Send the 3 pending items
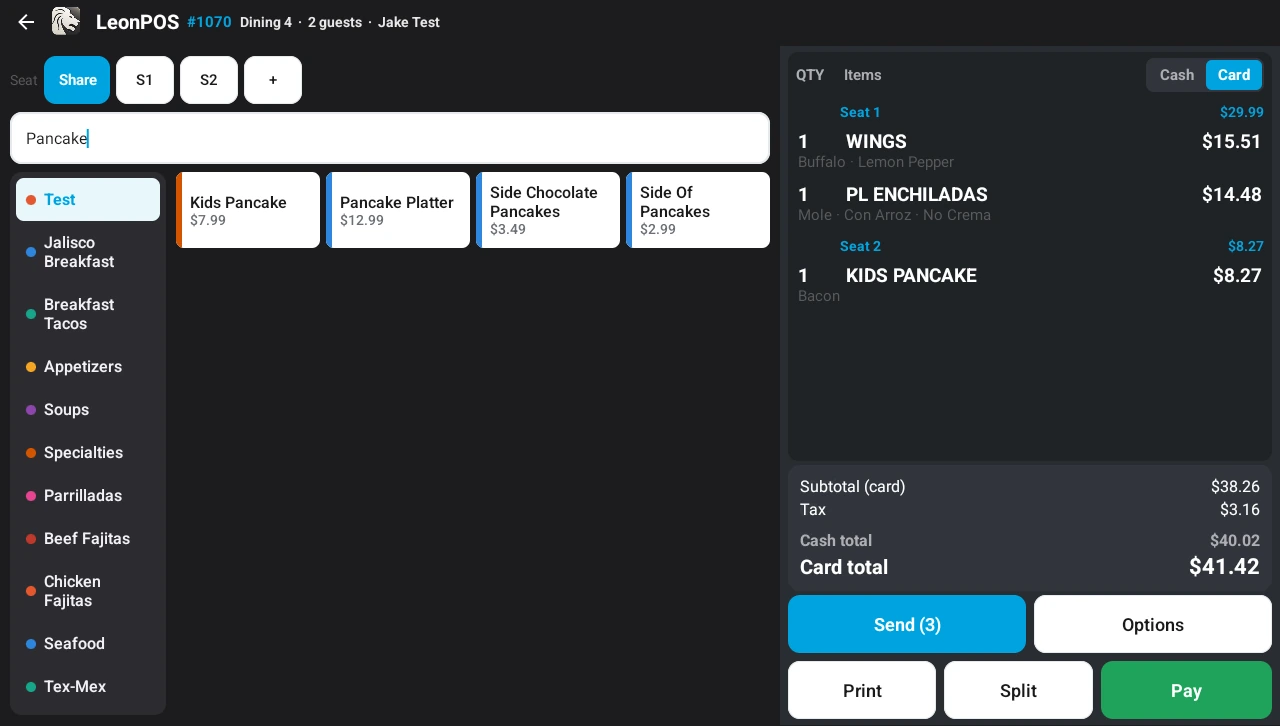Screen dimensions: 1280x726 (x=907, y=624)
